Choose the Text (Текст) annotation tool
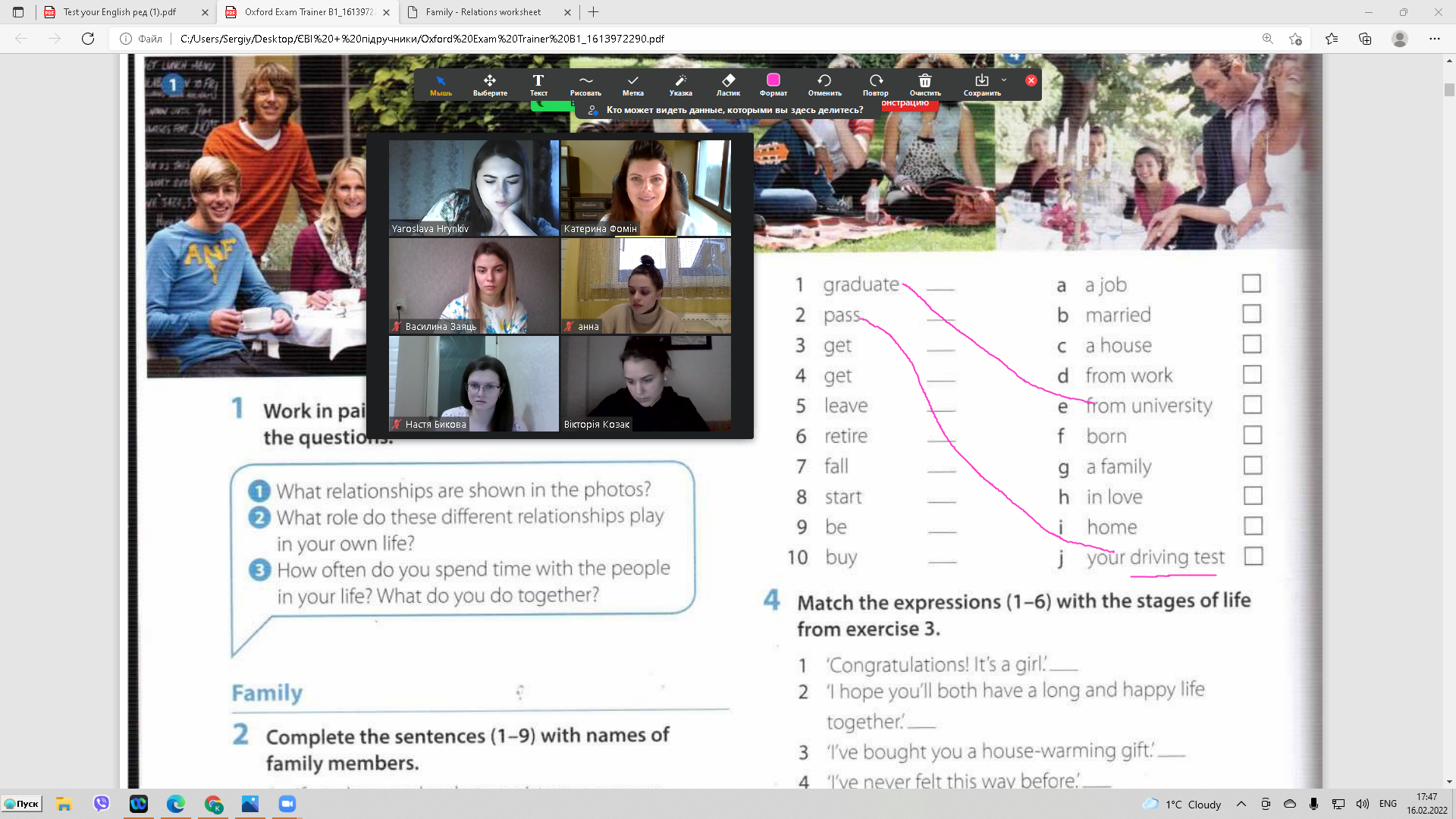Image resolution: width=1456 pixels, height=819 pixels. (x=538, y=84)
